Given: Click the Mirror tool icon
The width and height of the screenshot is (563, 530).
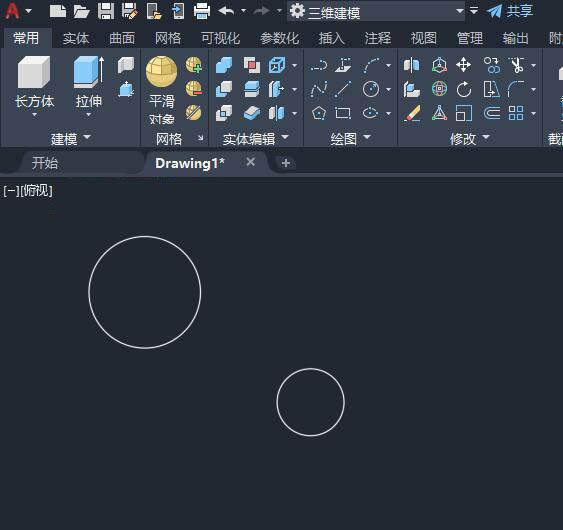Looking at the screenshot, I should (x=412, y=65).
